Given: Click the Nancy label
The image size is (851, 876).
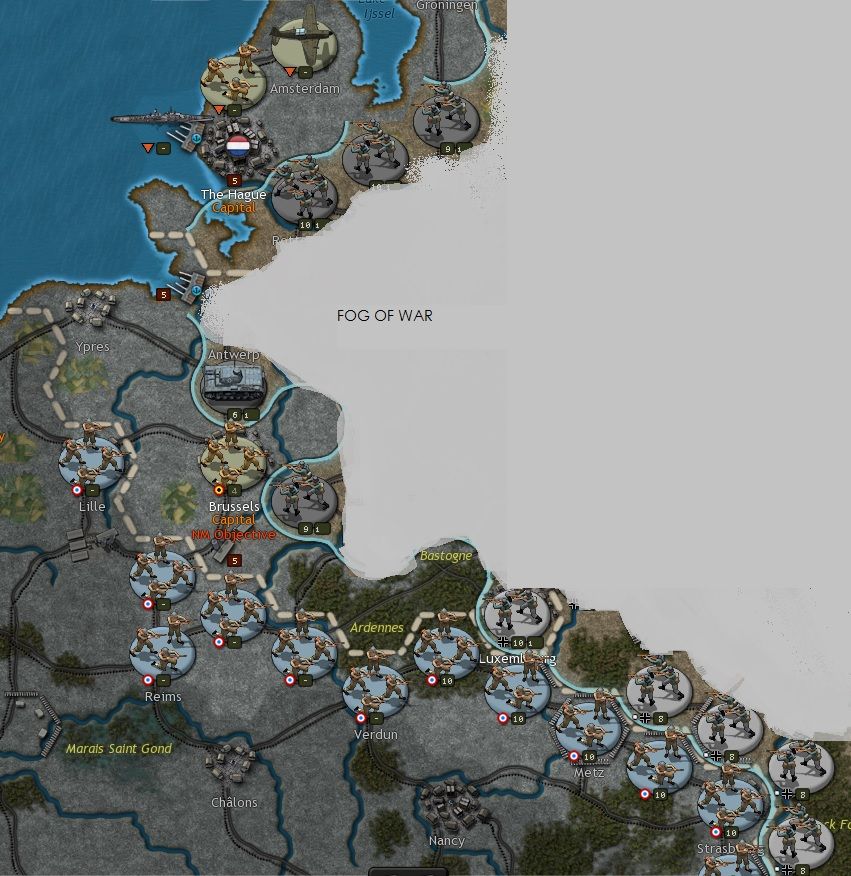Looking at the screenshot, I should coord(446,840).
